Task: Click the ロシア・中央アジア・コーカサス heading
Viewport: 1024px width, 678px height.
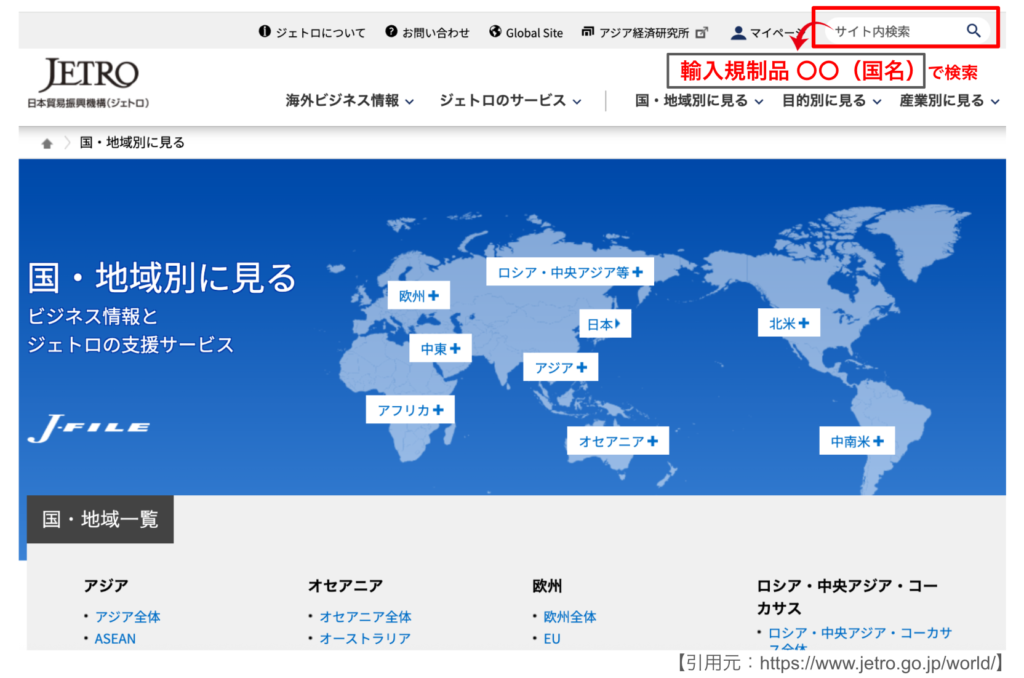Action: (847, 596)
